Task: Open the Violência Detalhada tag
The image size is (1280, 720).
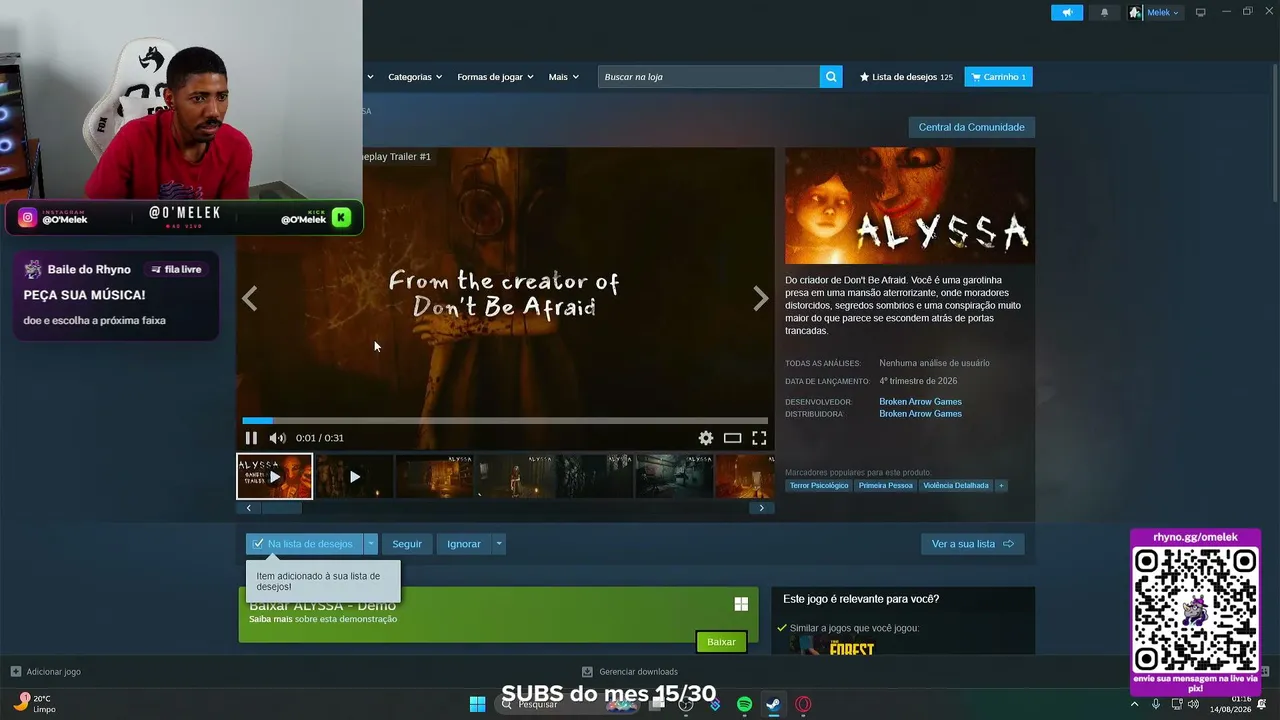Action: [956, 486]
